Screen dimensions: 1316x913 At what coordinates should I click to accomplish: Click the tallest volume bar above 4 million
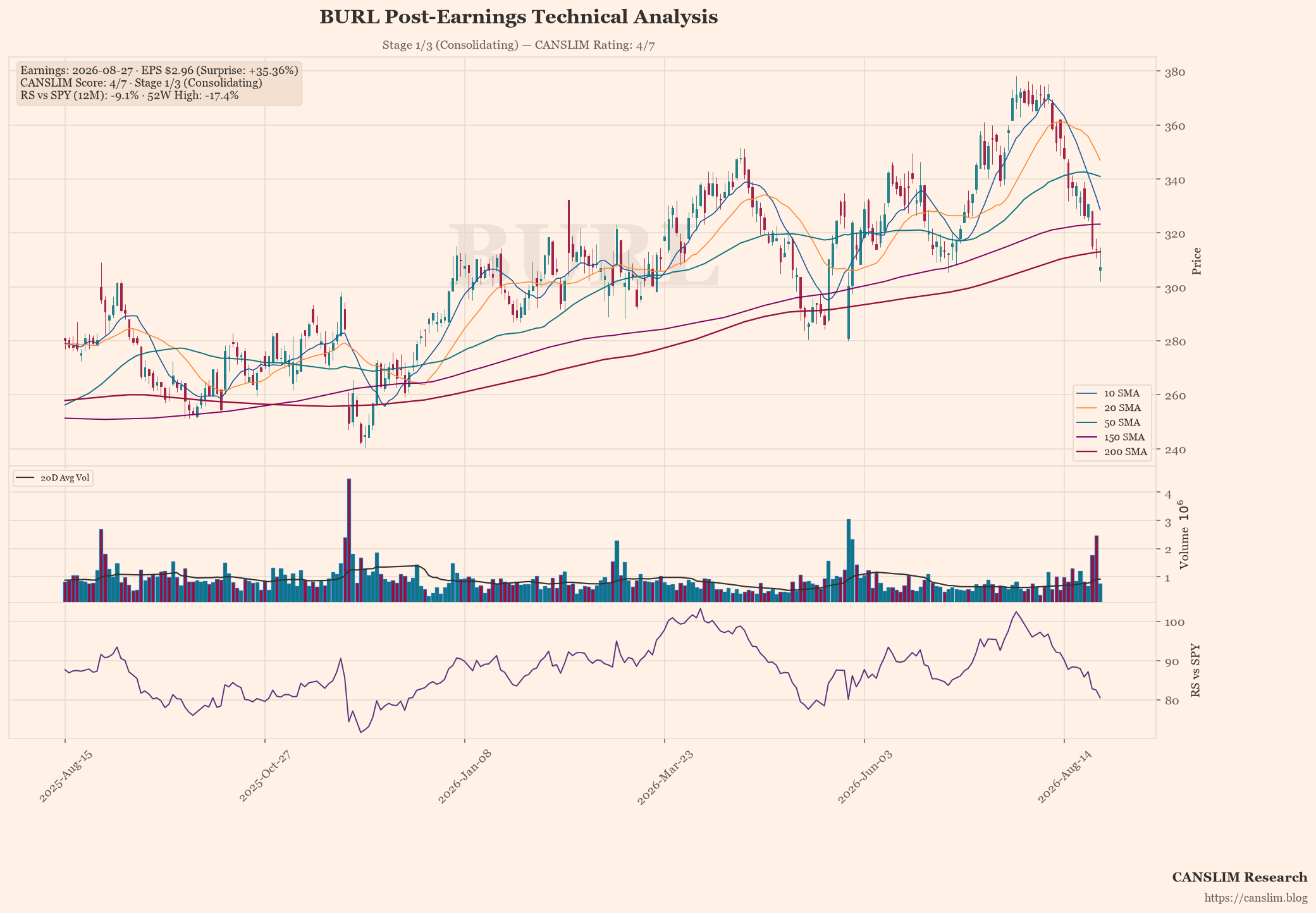349,541
